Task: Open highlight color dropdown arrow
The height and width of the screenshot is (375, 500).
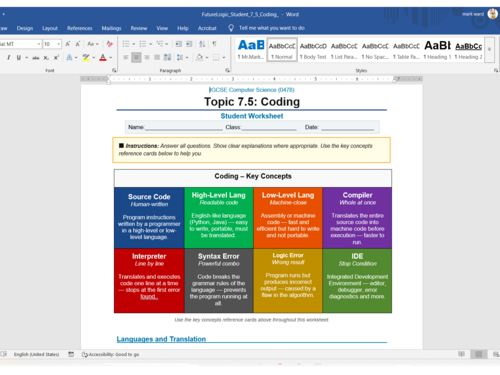Action: click(x=94, y=58)
